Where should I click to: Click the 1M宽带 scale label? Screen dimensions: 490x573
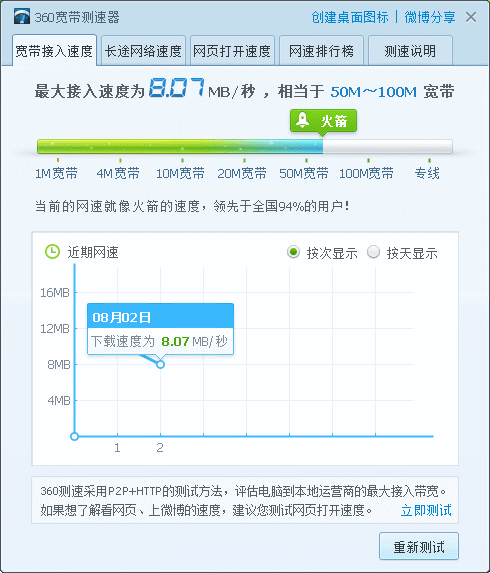(x=56, y=173)
